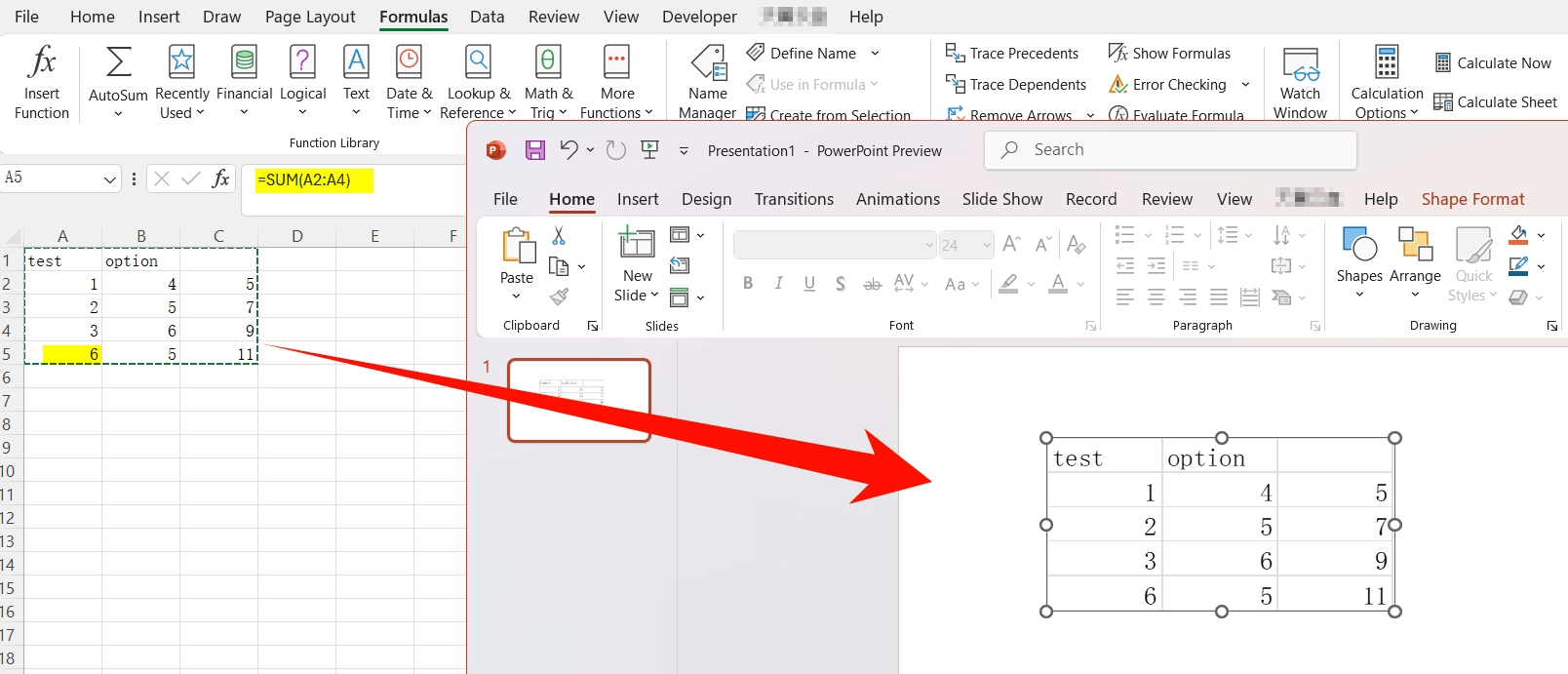Undo last action in PowerPoint

click(568, 150)
